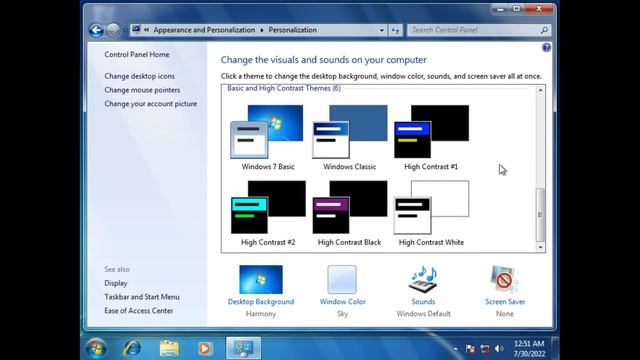
Task: Click the theme list scrollbar thumb
Action: (540, 215)
